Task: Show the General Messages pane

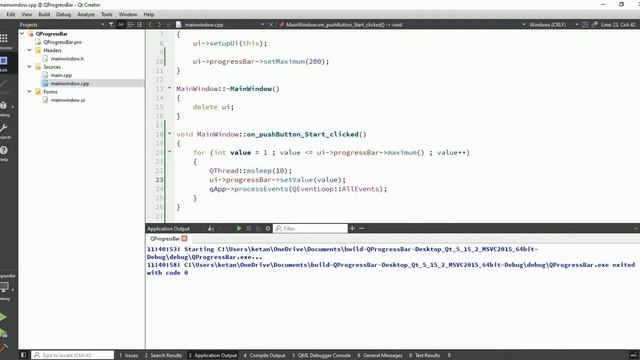Action: [380, 355]
